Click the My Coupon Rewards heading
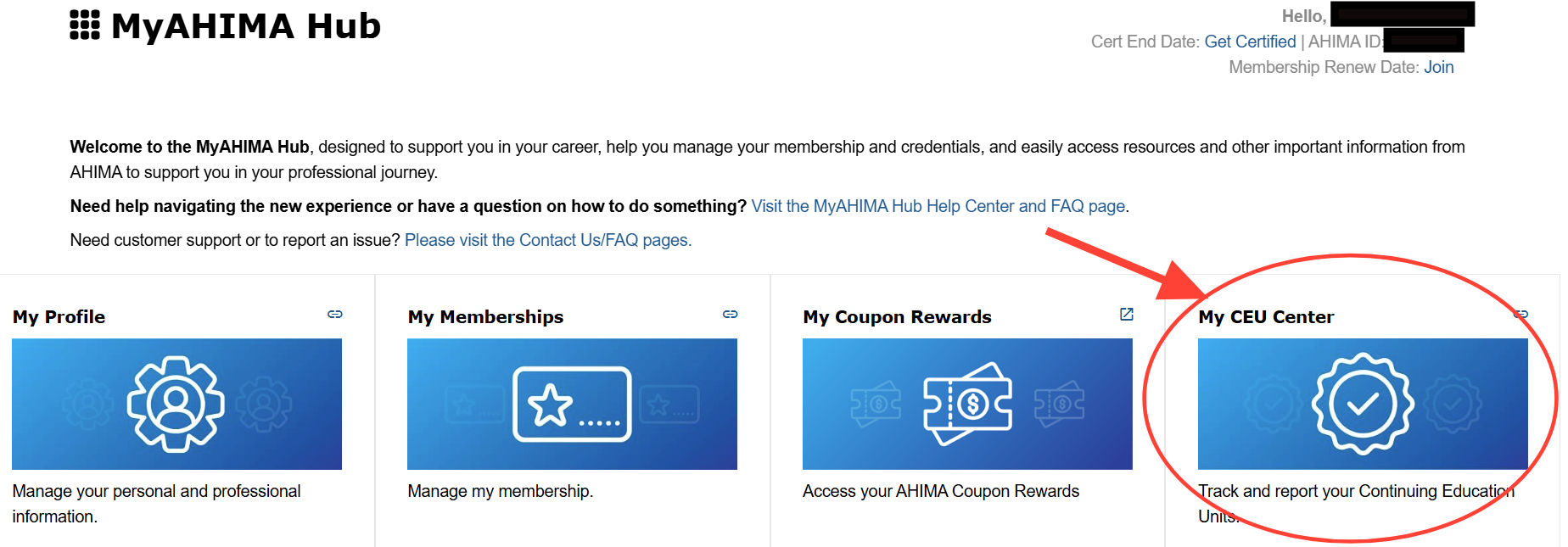 click(x=897, y=317)
